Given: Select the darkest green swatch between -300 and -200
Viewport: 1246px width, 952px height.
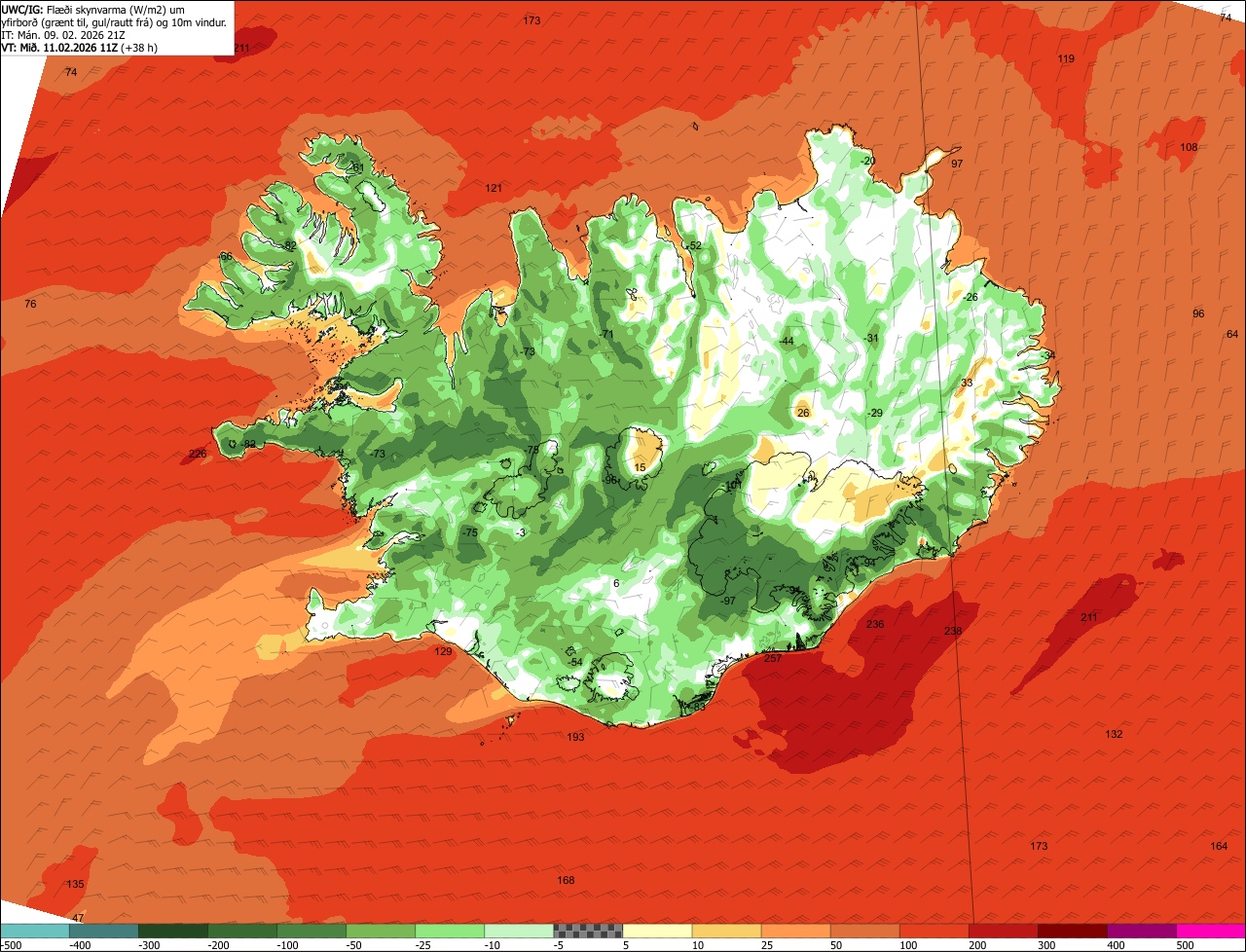Looking at the screenshot, I should point(173,931).
